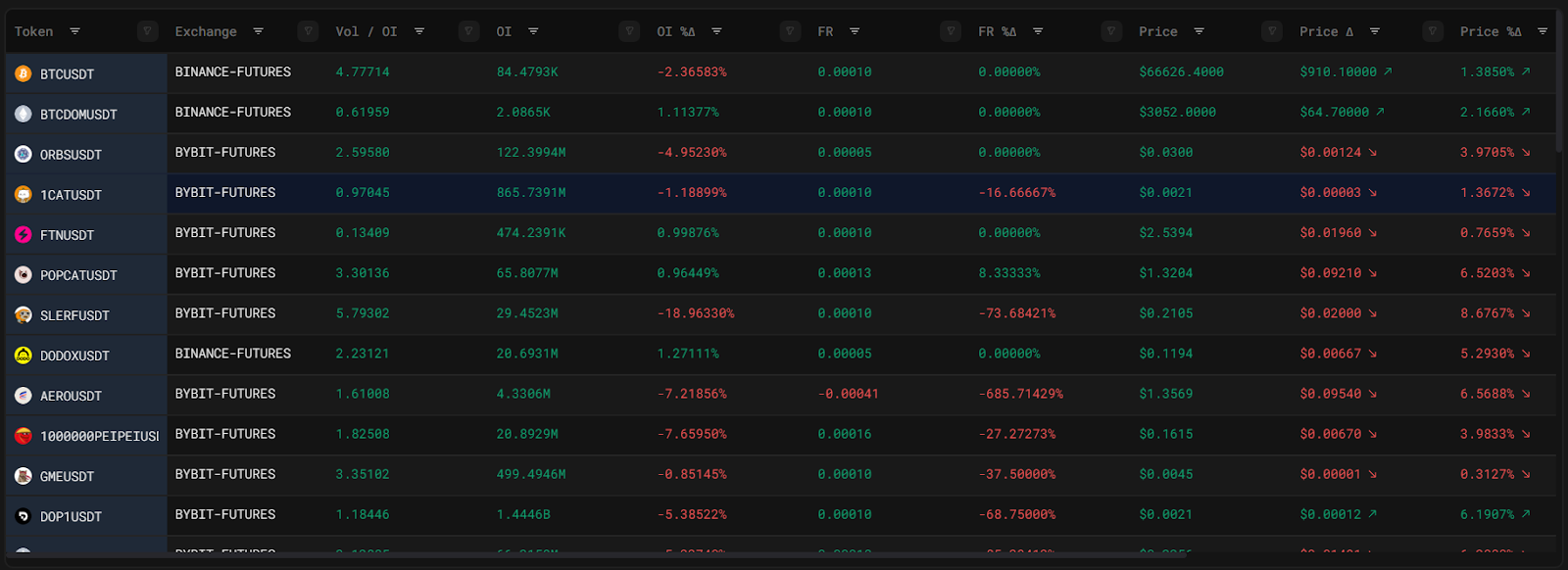Click the POPCATUSDT token icon
The width and height of the screenshot is (1568, 570).
(24, 274)
